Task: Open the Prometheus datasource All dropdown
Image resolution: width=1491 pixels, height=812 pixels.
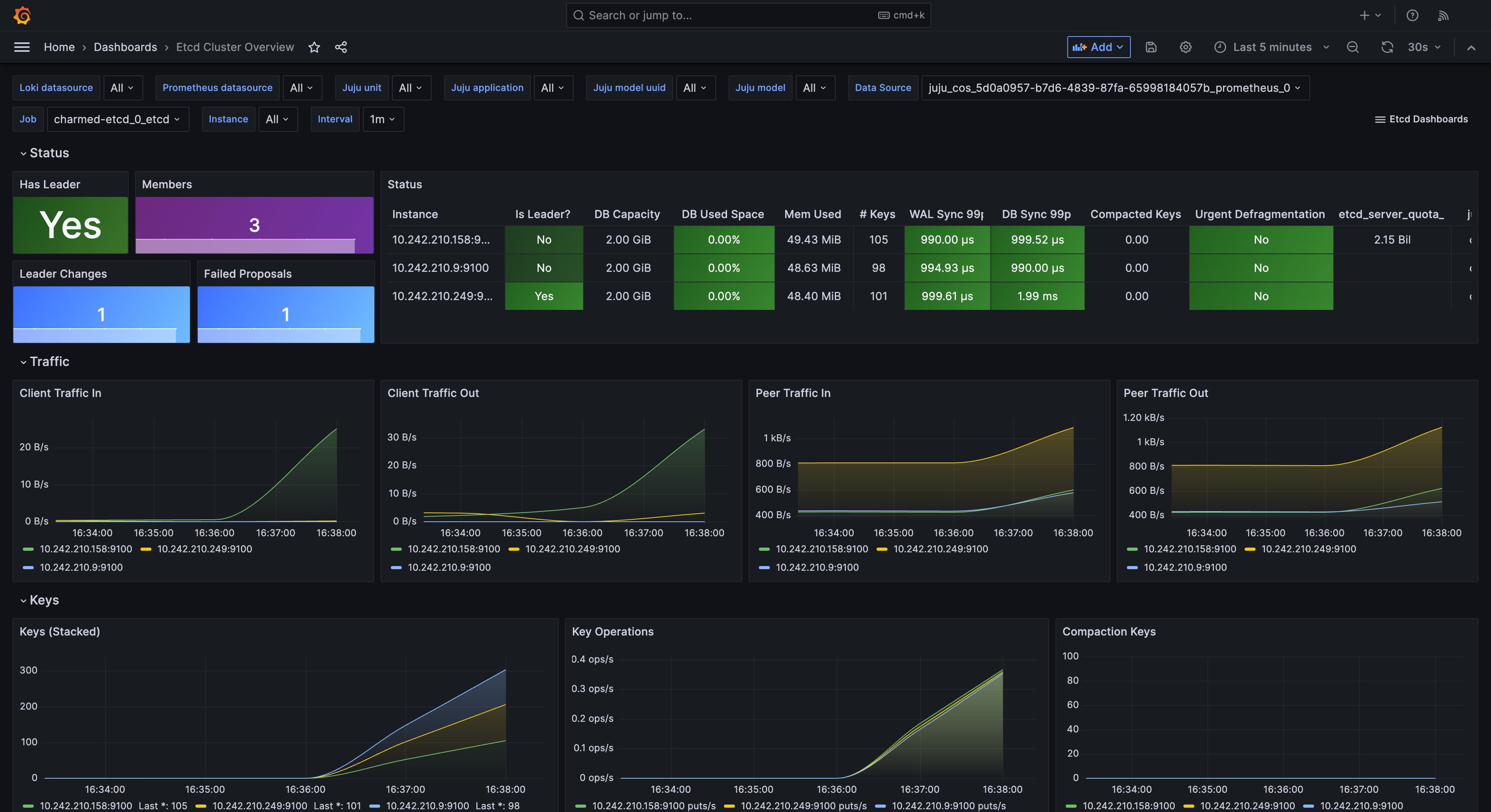Action: click(x=302, y=87)
